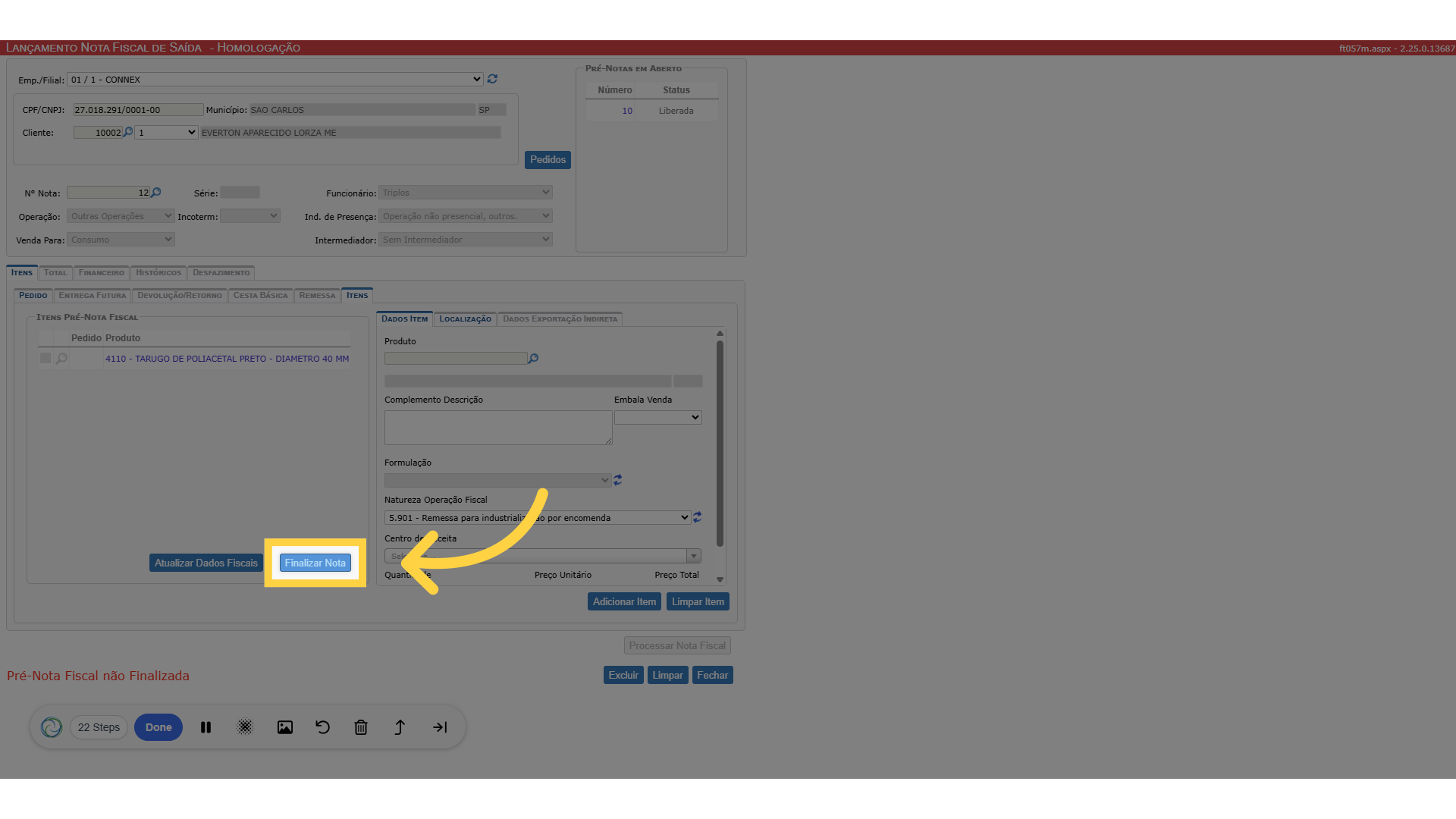Image resolution: width=1456 pixels, height=819 pixels.
Task: Click the Done button in recorder
Action: coord(158,727)
